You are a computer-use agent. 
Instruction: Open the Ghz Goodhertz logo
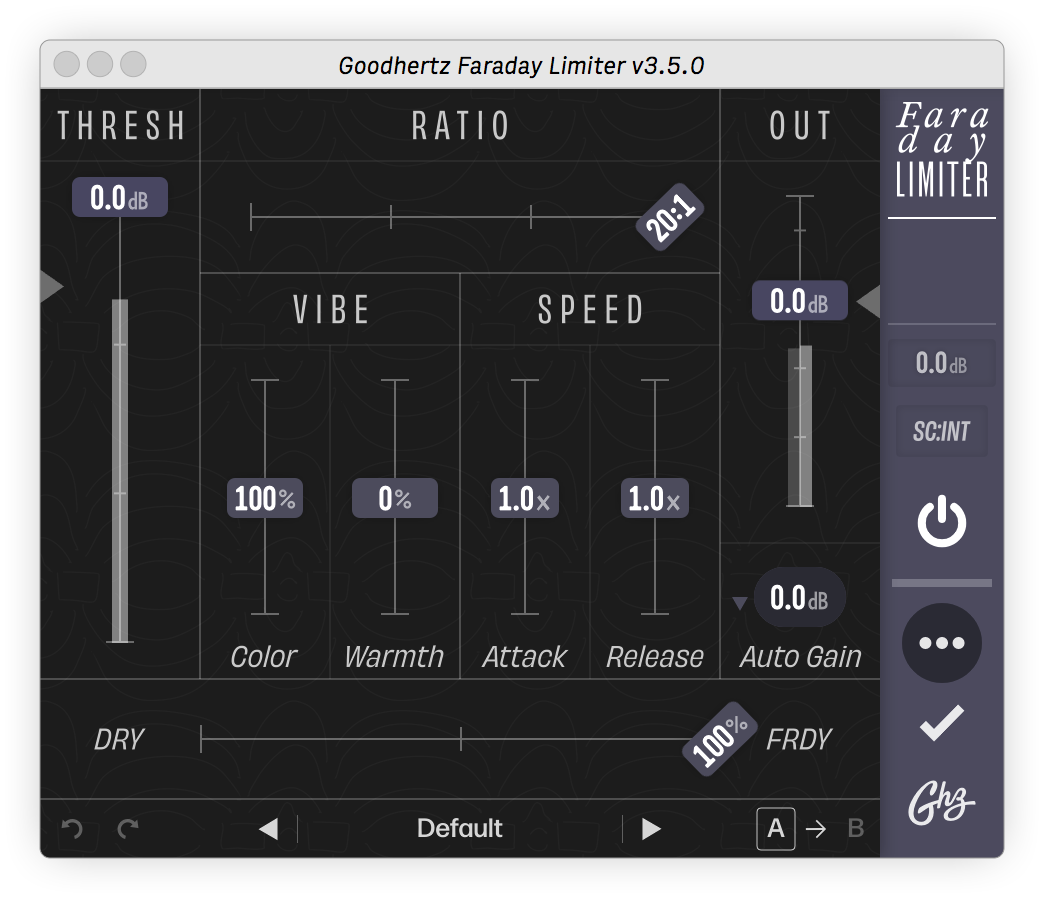pos(941,803)
